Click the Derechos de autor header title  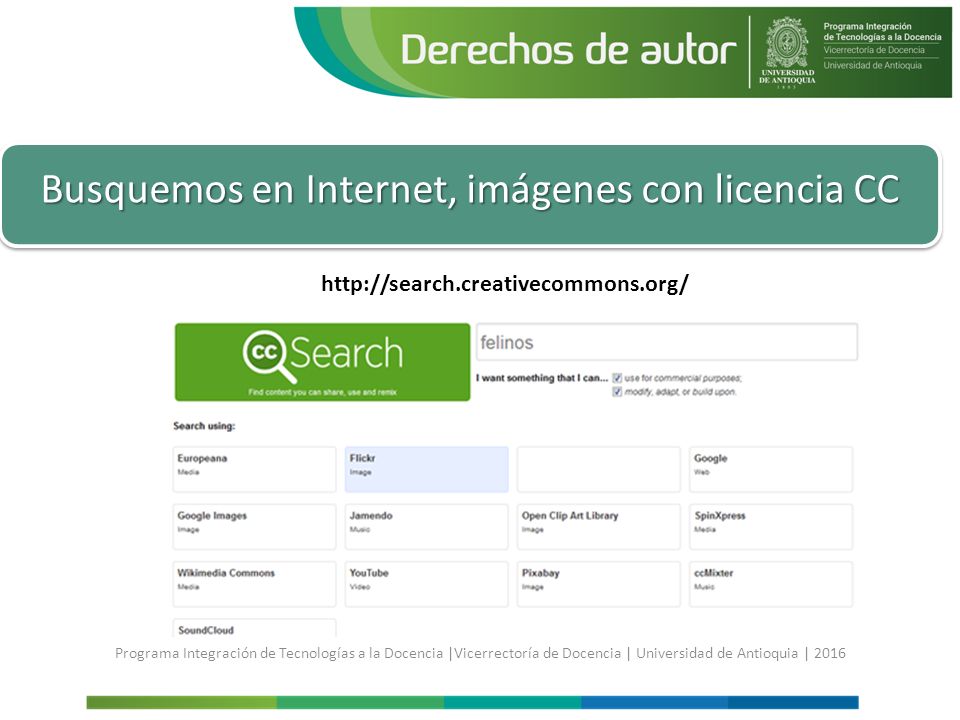(x=568, y=50)
